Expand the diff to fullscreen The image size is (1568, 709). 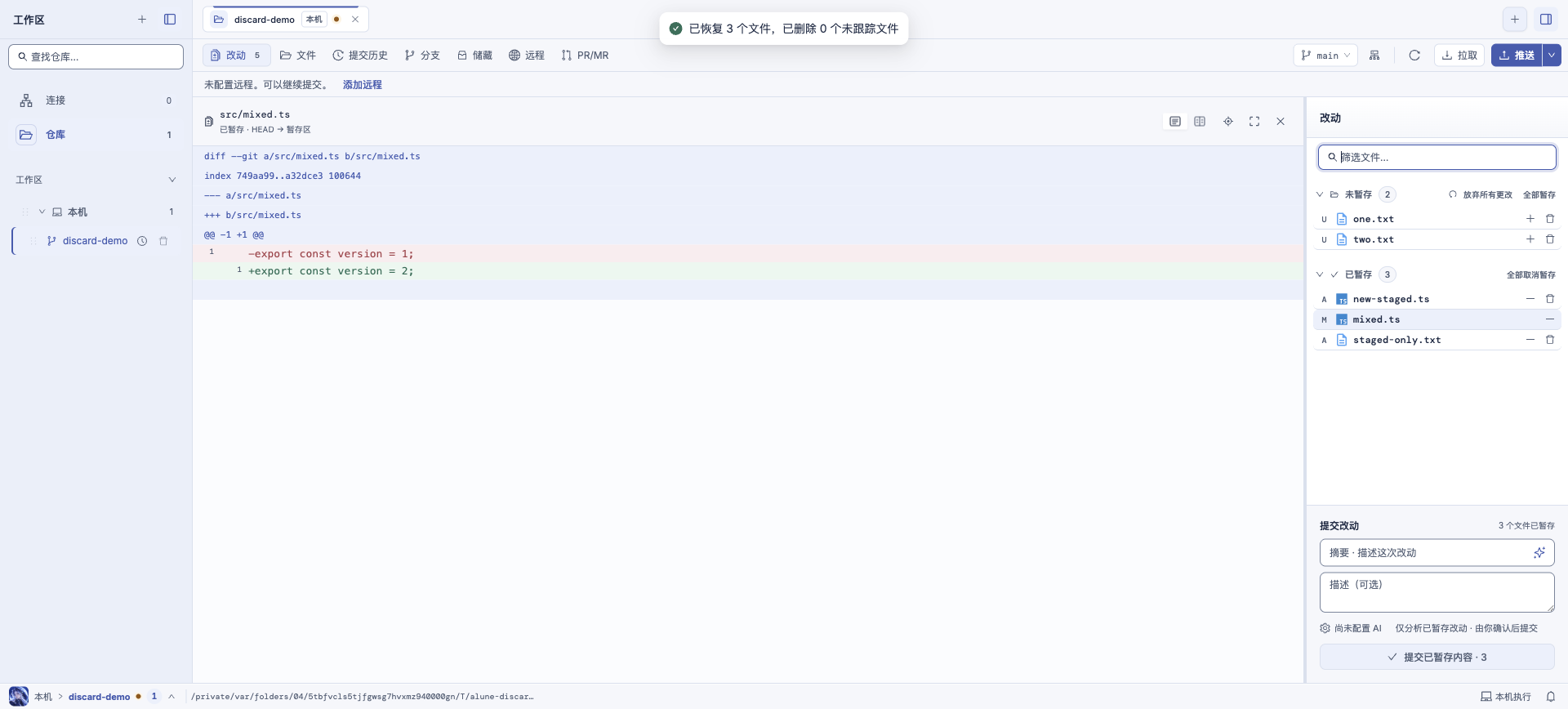pyautogui.click(x=1254, y=122)
